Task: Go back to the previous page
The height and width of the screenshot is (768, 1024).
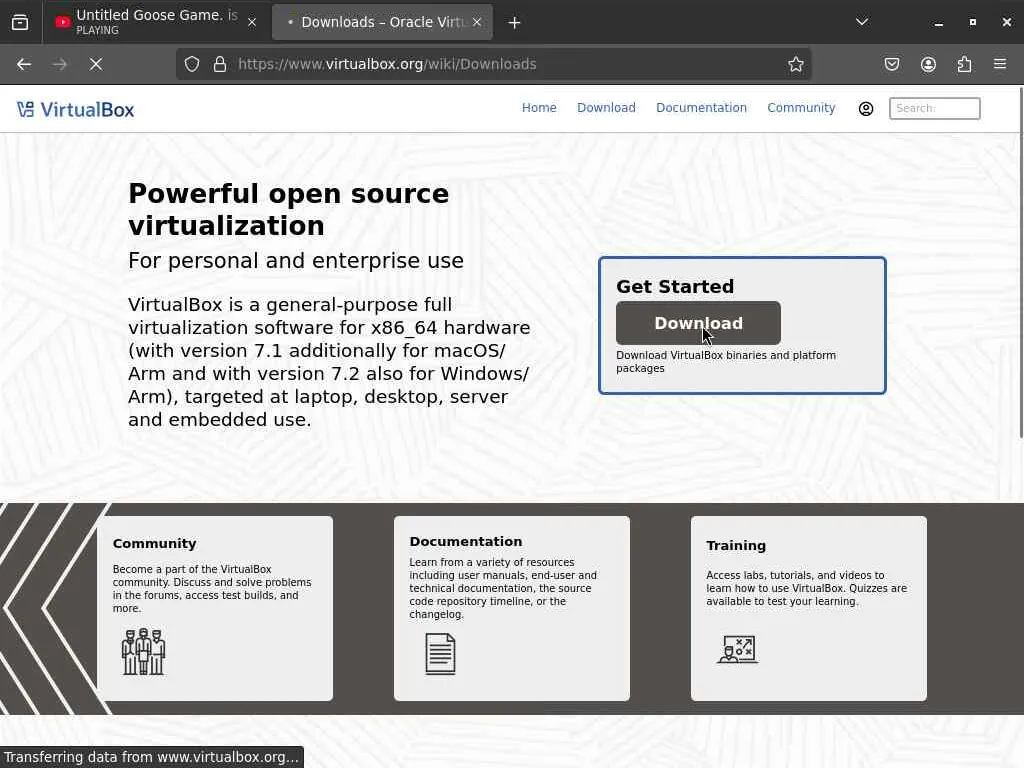Action: (x=24, y=64)
